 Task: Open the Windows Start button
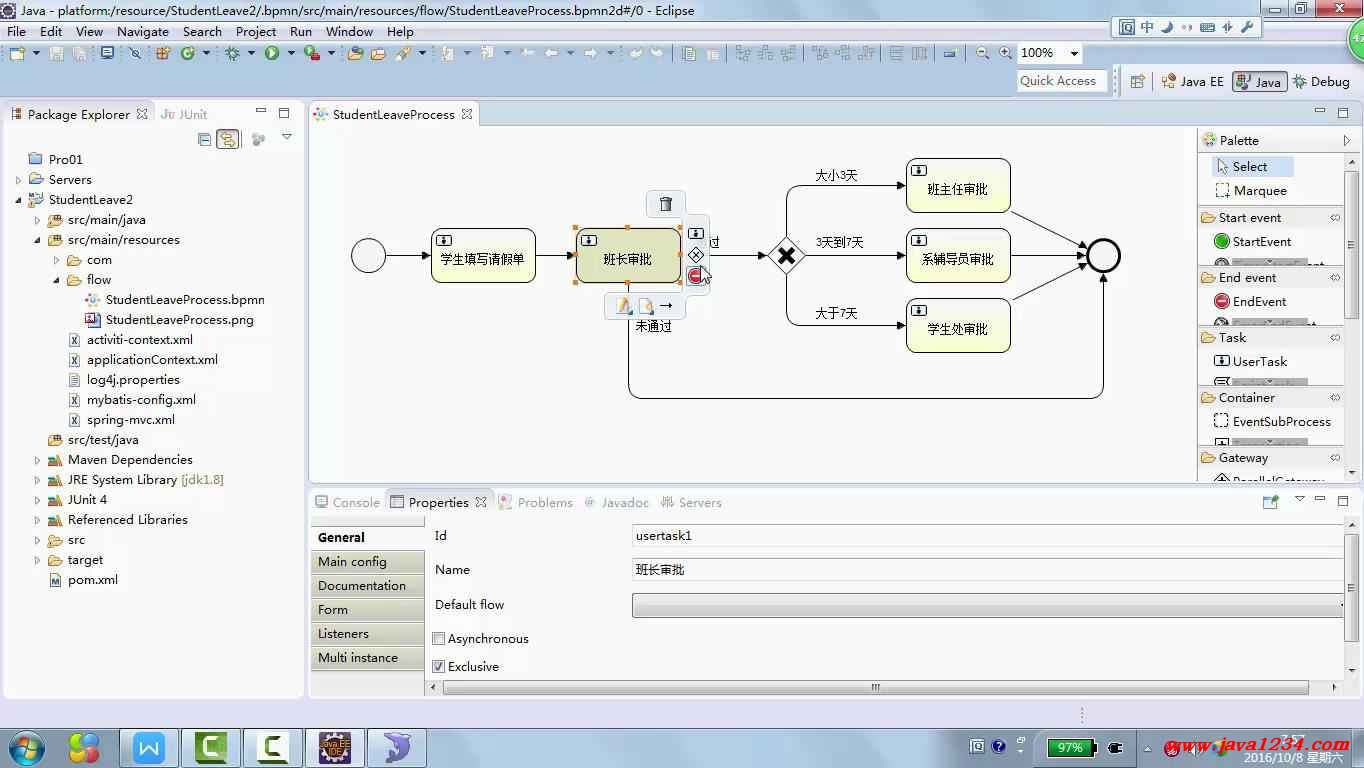coord(25,748)
